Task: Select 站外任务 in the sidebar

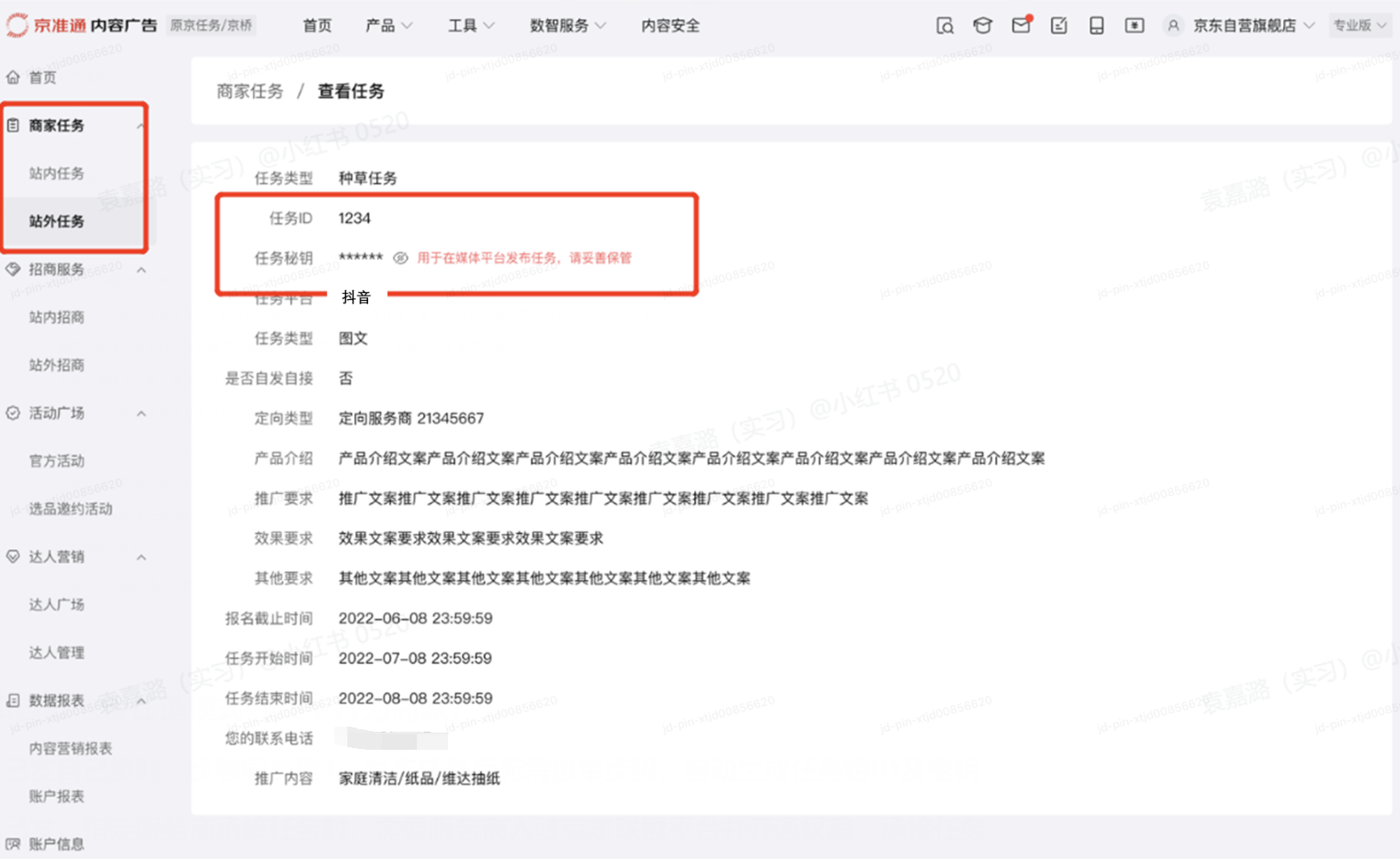Action: tap(57, 222)
